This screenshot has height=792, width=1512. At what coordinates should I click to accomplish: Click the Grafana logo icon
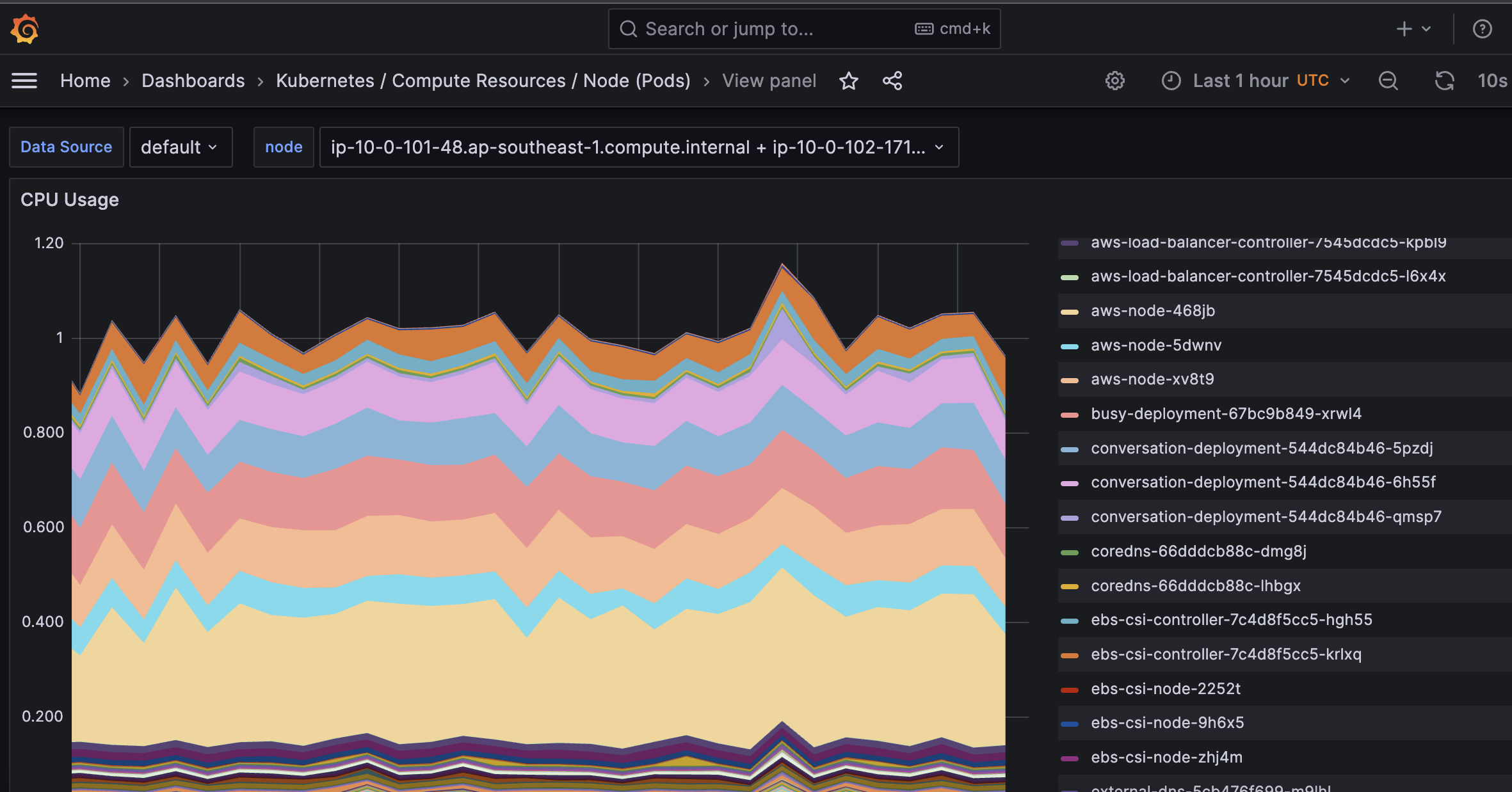[25, 29]
